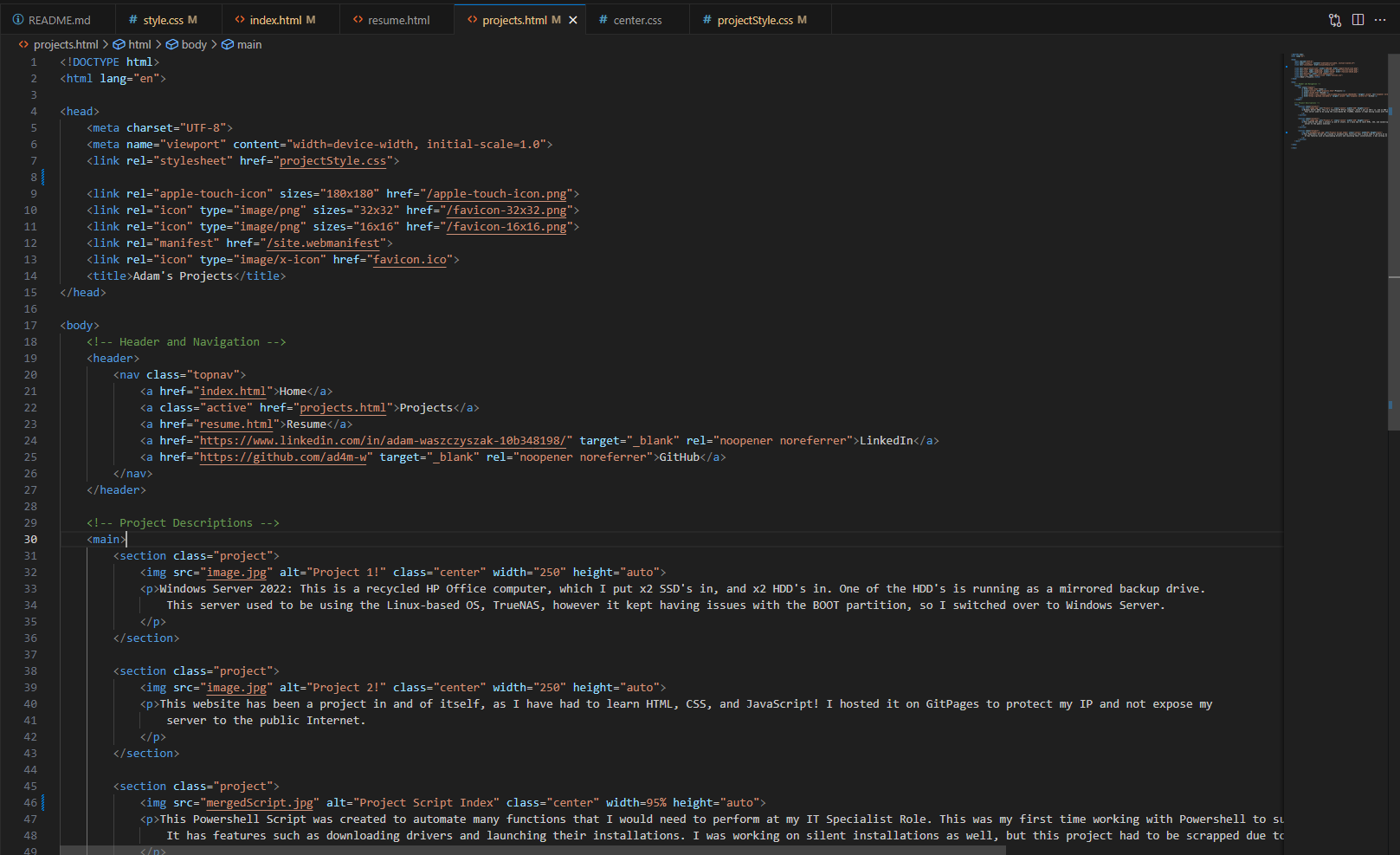
Task: Click the github.com/ad4m-w URL
Action: pyautogui.click(x=283, y=457)
